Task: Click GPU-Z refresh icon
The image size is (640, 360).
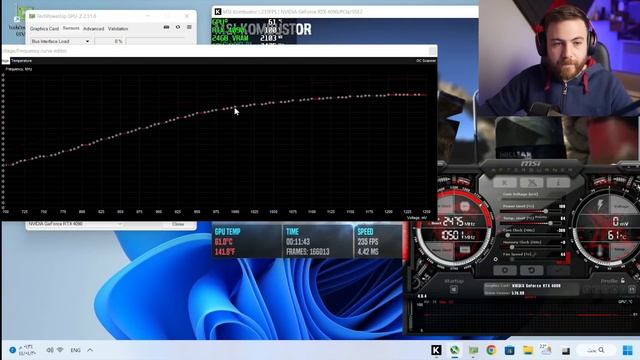Action: coord(178,27)
